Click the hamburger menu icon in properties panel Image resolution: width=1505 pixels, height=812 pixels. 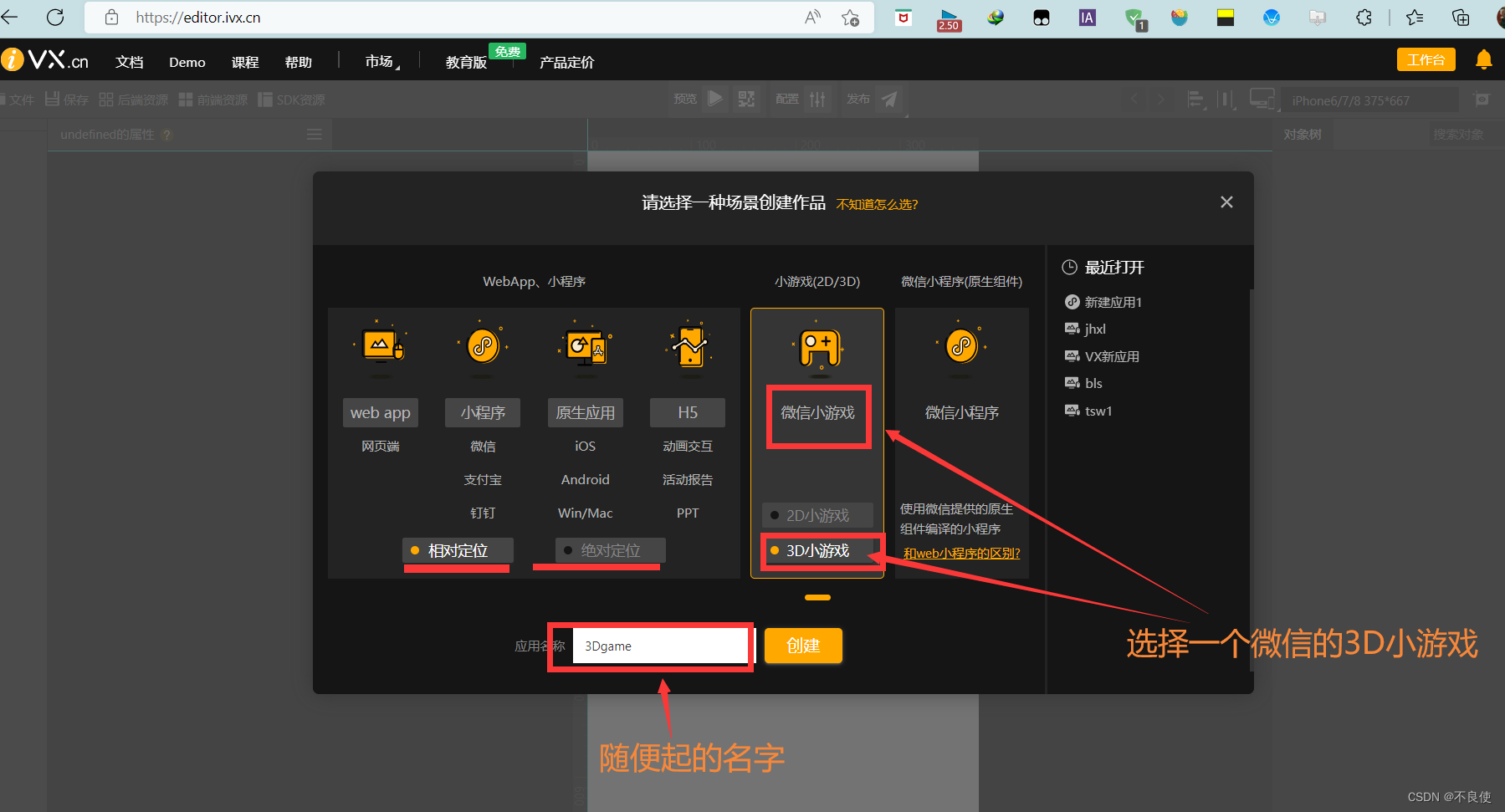tap(315, 134)
